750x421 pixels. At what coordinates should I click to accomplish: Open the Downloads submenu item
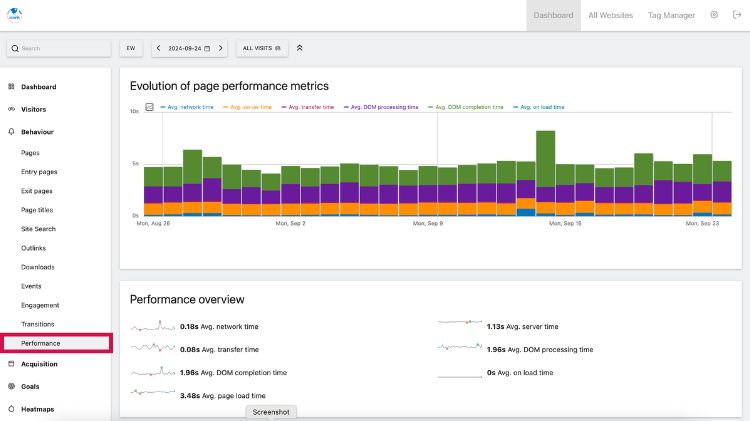(x=38, y=267)
